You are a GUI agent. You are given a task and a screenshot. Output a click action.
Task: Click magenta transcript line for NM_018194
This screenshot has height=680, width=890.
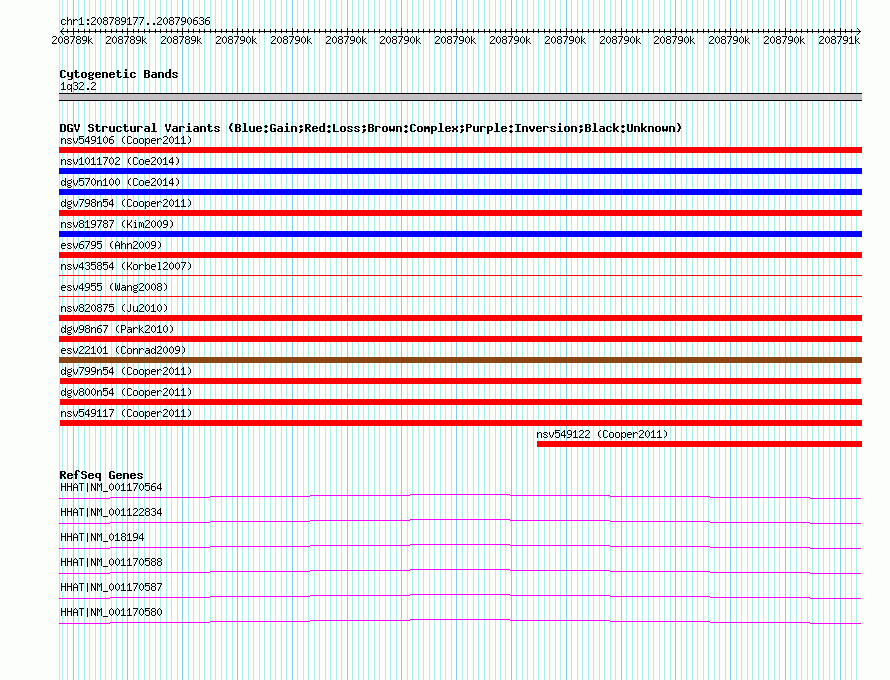click(460, 546)
